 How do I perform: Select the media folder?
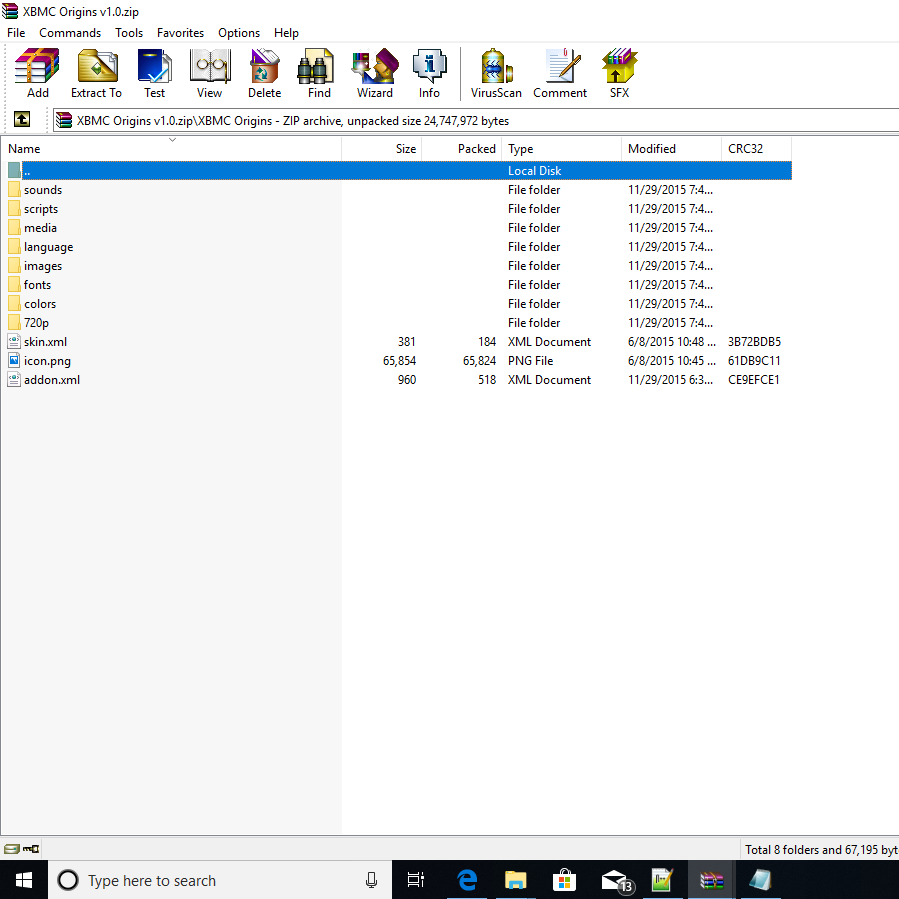pos(40,228)
